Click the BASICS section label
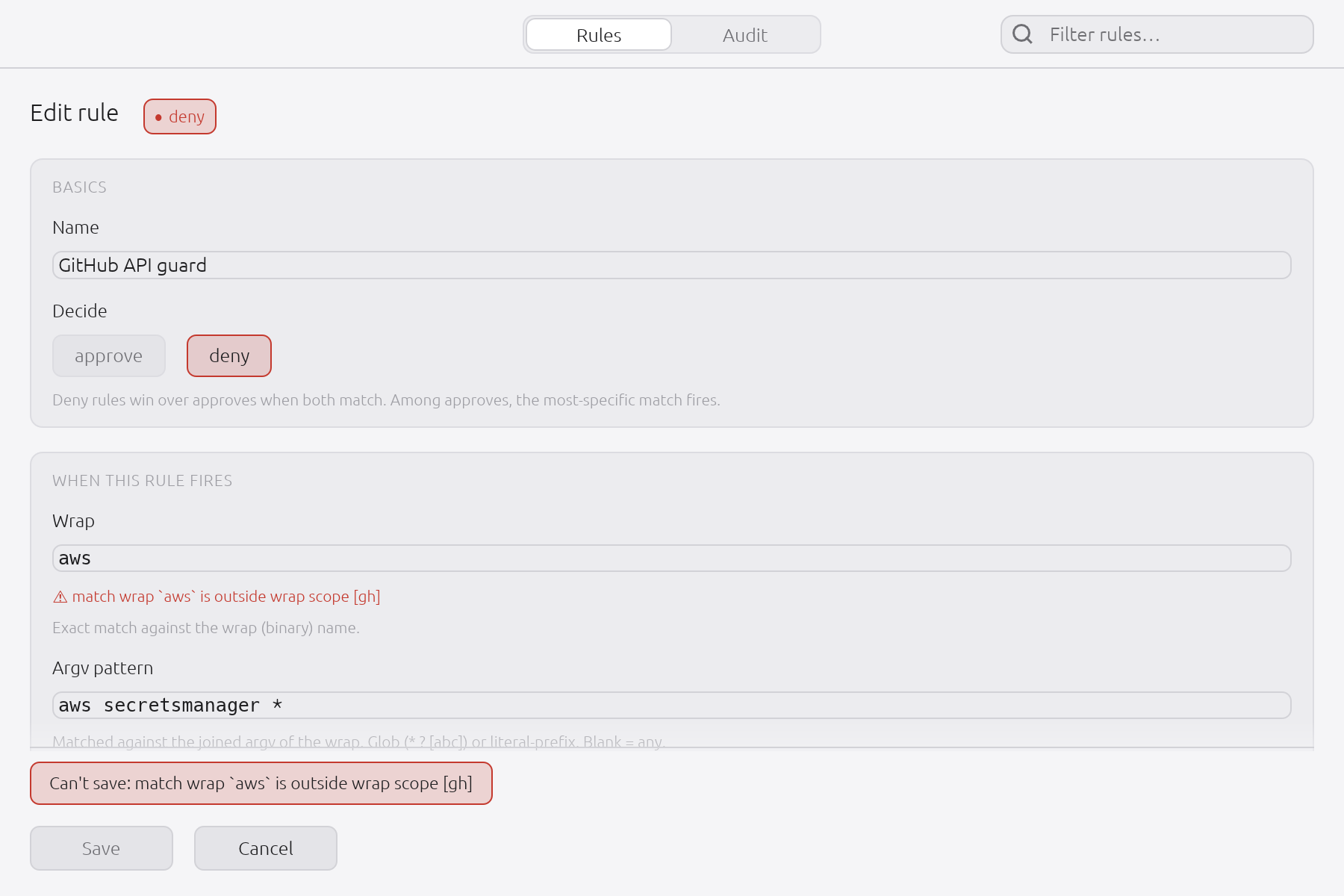This screenshot has width=1344, height=896. click(x=79, y=187)
